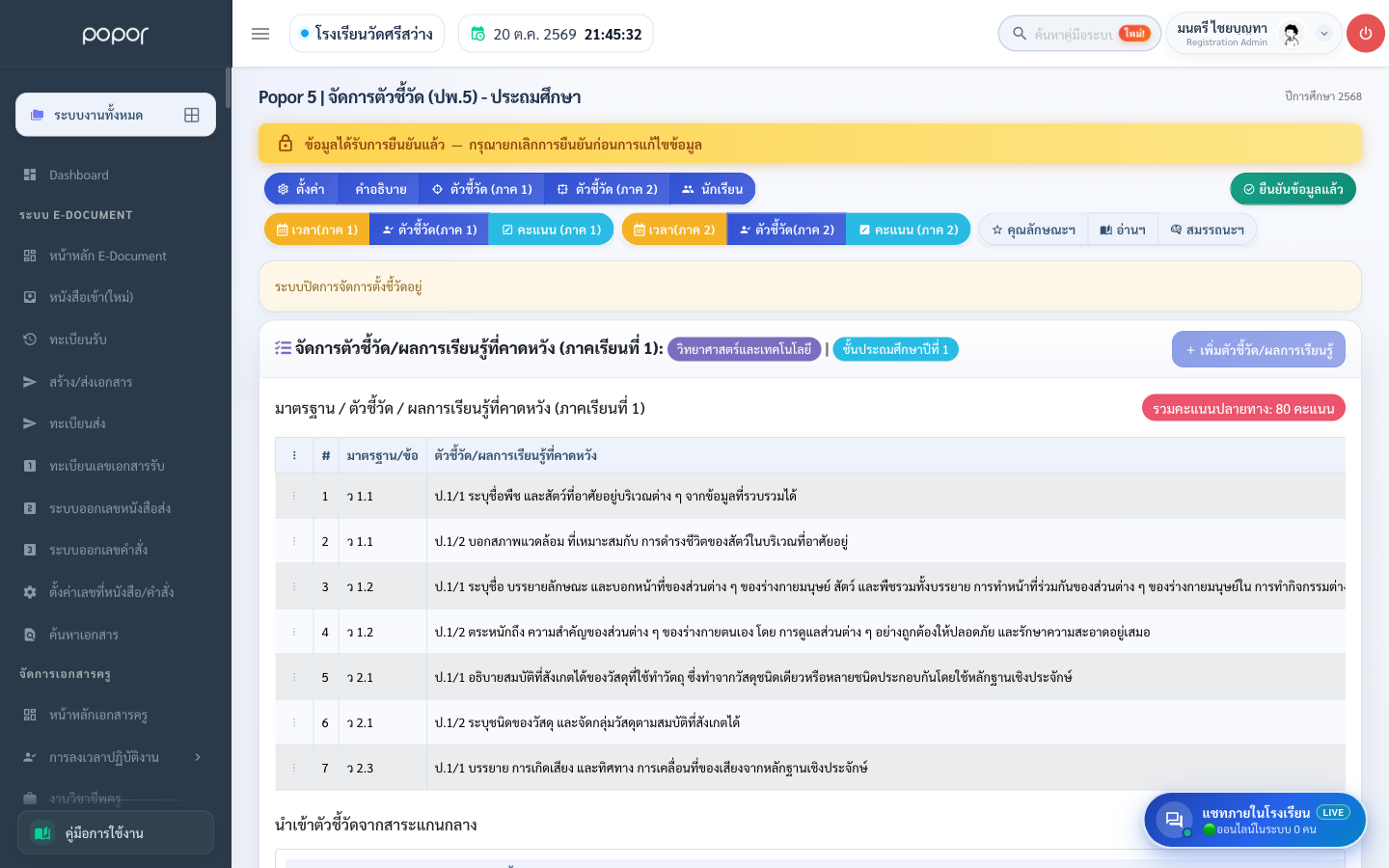1389x868 pixels.
Task: Open เวลา(ภาค 2) yellow tab
Action: coord(674,230)
